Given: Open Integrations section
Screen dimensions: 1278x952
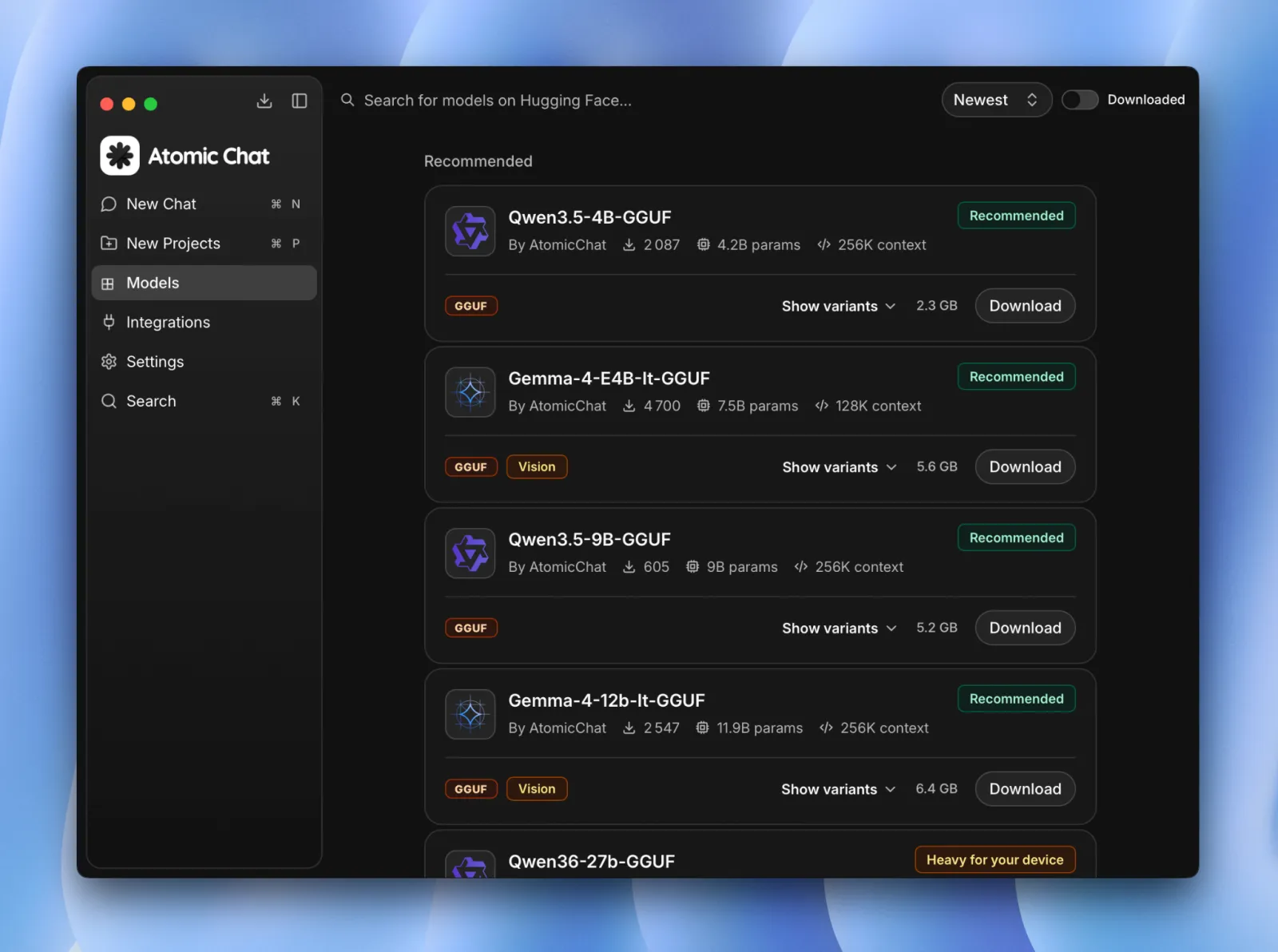Looking at the screenshot, I should point(204,322).
